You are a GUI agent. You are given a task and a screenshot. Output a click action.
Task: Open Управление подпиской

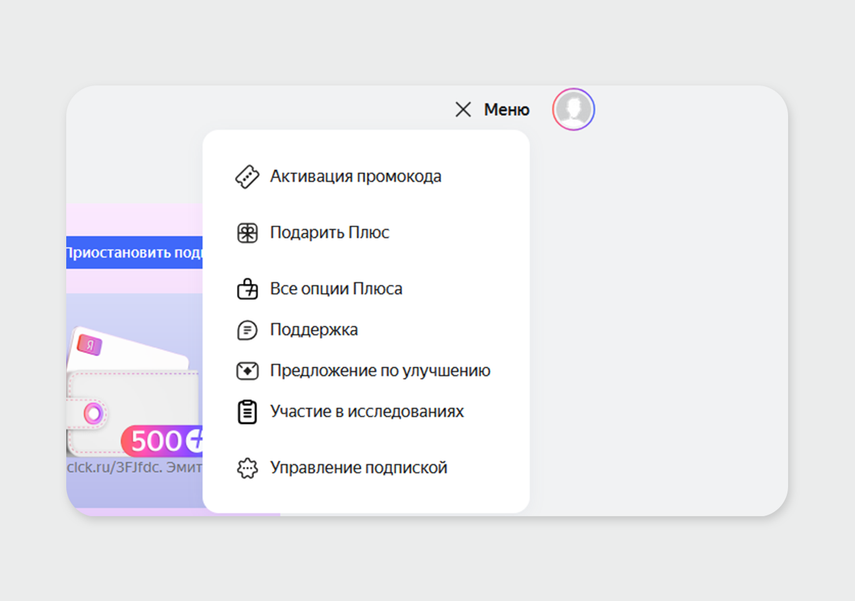[x=358, y=468]
